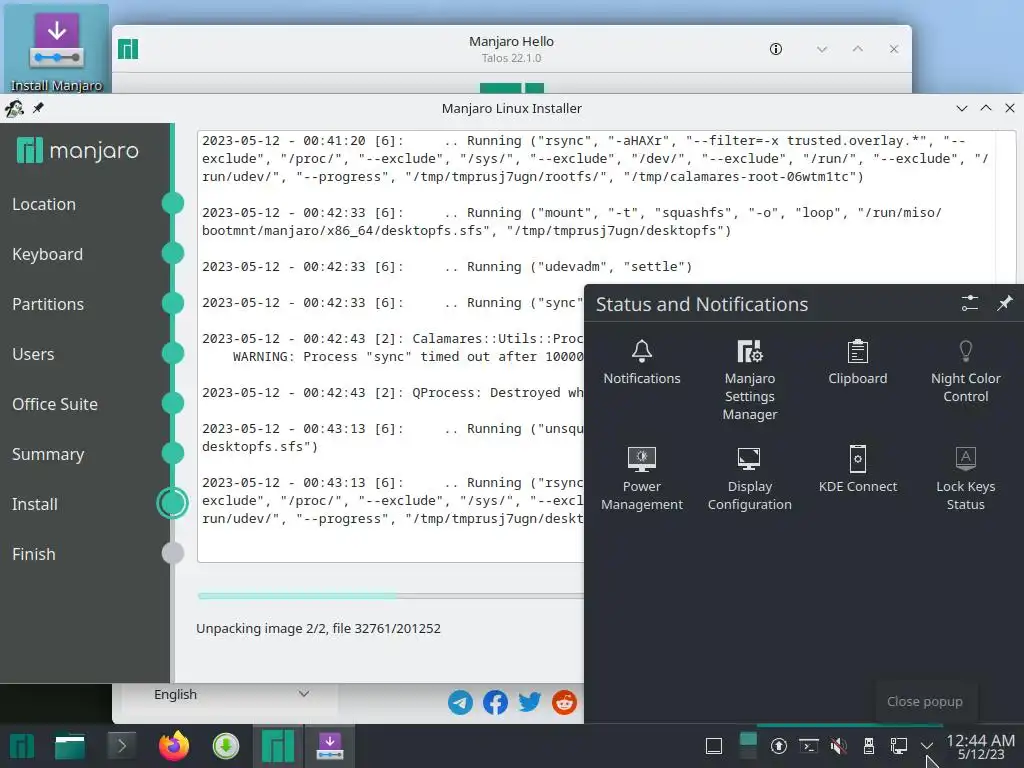Select the Finish step in sidebar
This screenshot has height=768, width=1024.
[x=33, y=554]
